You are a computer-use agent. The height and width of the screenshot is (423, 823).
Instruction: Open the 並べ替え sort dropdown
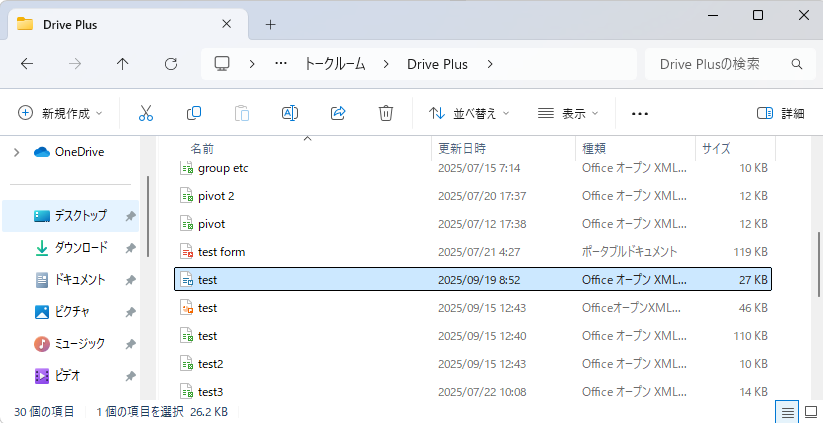(x=469, y=113)
